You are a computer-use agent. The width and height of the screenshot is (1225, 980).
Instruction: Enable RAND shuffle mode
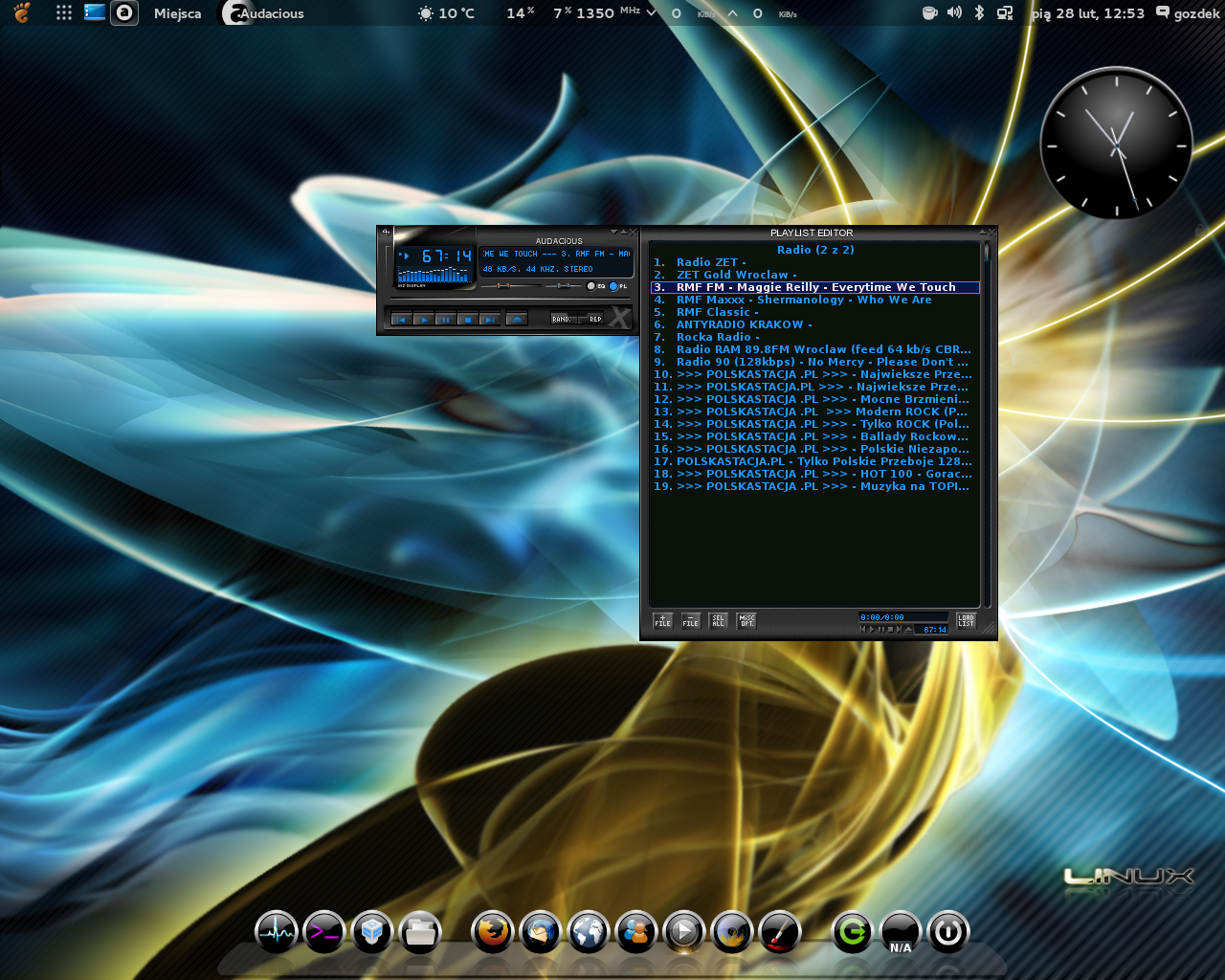[562, 319]
